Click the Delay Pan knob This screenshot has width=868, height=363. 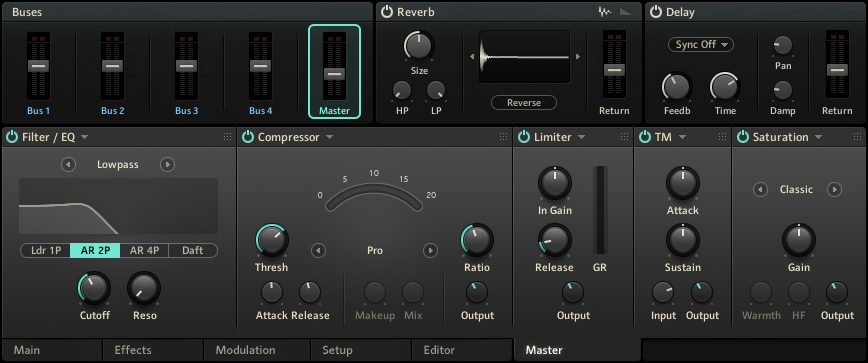click(783, 45)
